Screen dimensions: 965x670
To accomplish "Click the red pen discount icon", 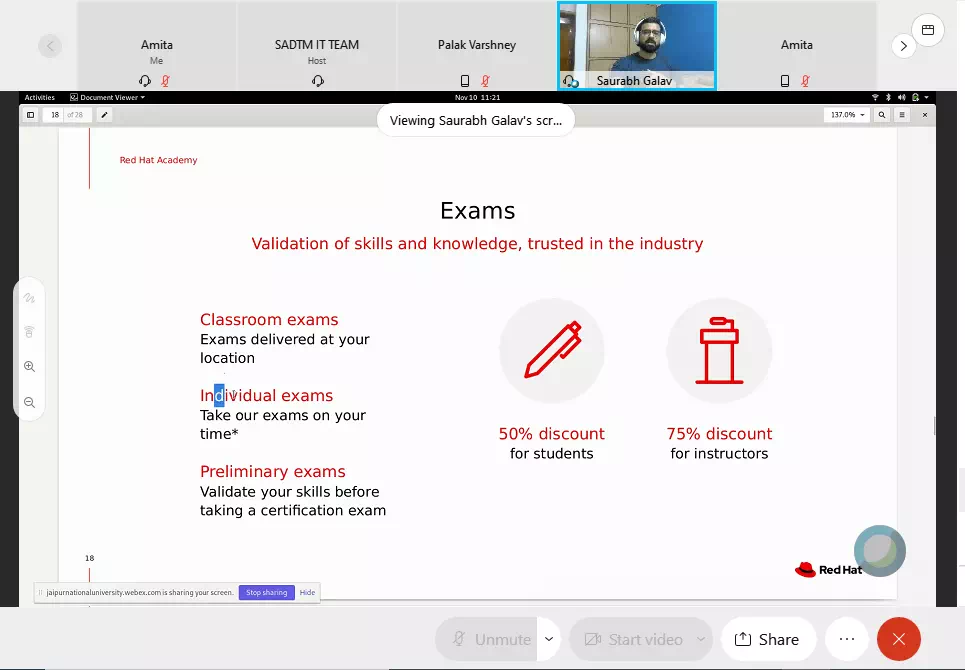I will pyautogui.click(x=552, y=350).
